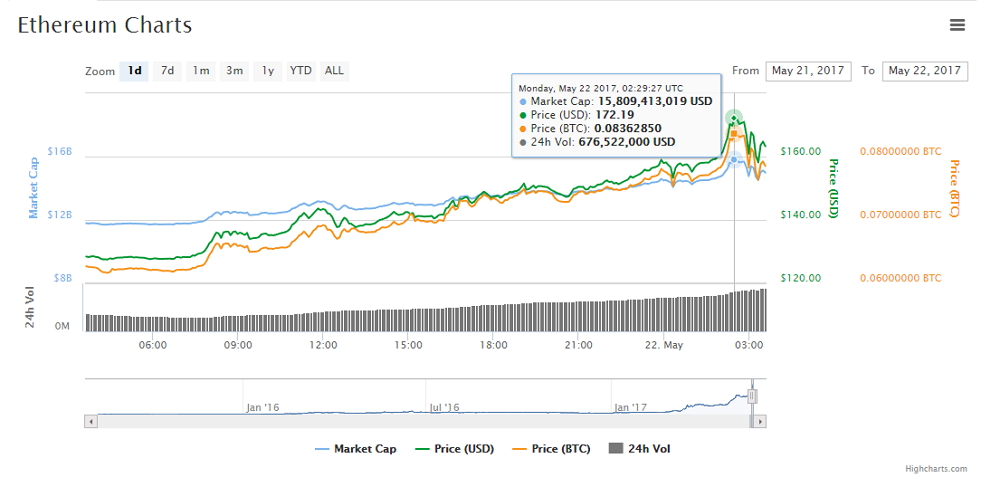The height and width of the screenshot is (487, 1000).
Task: Click the Jul '16 navigator label
Action: [x=445, y=407]
